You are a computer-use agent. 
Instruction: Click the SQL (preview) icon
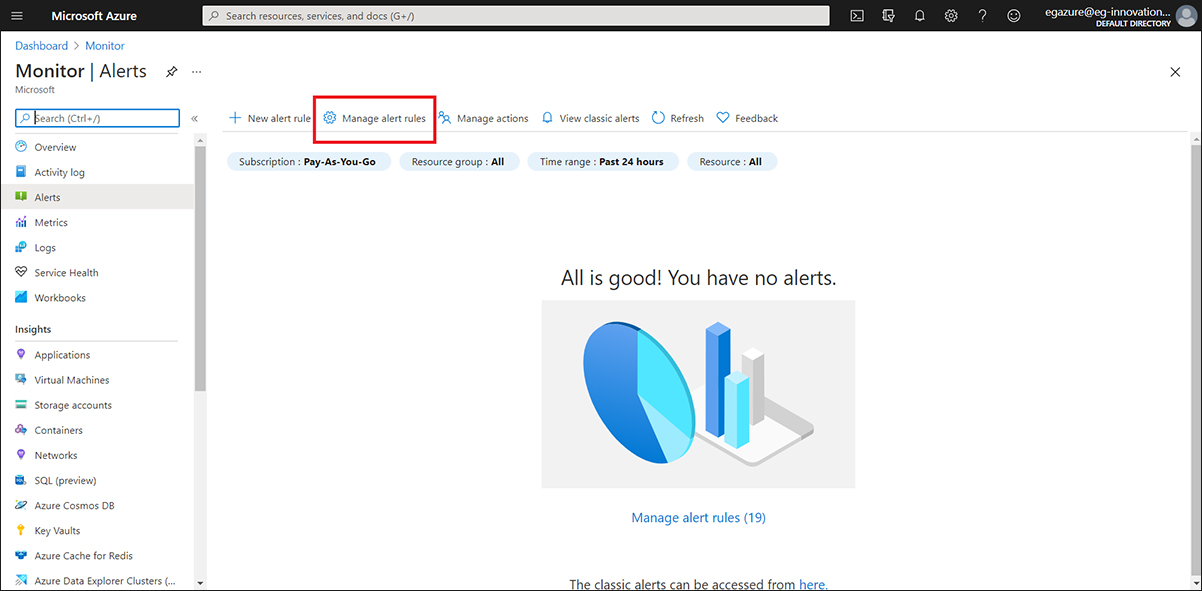point(22,480)
